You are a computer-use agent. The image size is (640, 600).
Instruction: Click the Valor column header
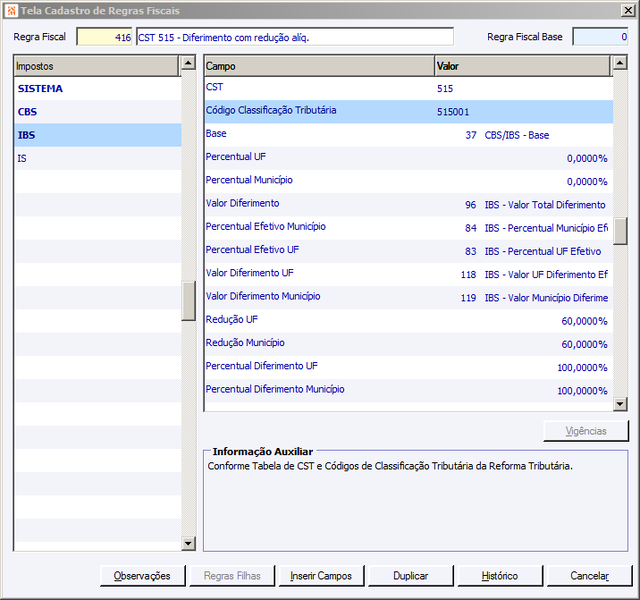coord(522,66)
